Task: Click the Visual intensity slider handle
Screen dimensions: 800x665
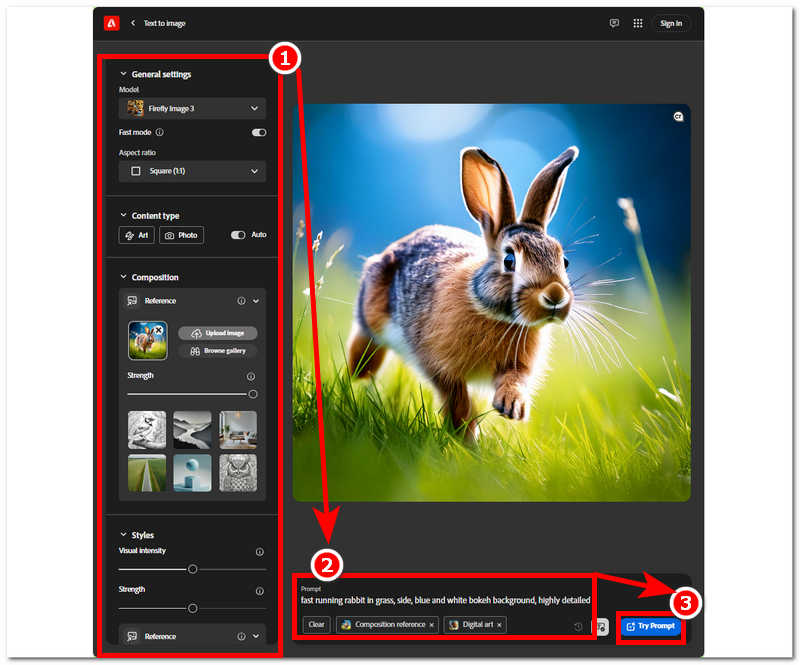Action: (192, 569)
